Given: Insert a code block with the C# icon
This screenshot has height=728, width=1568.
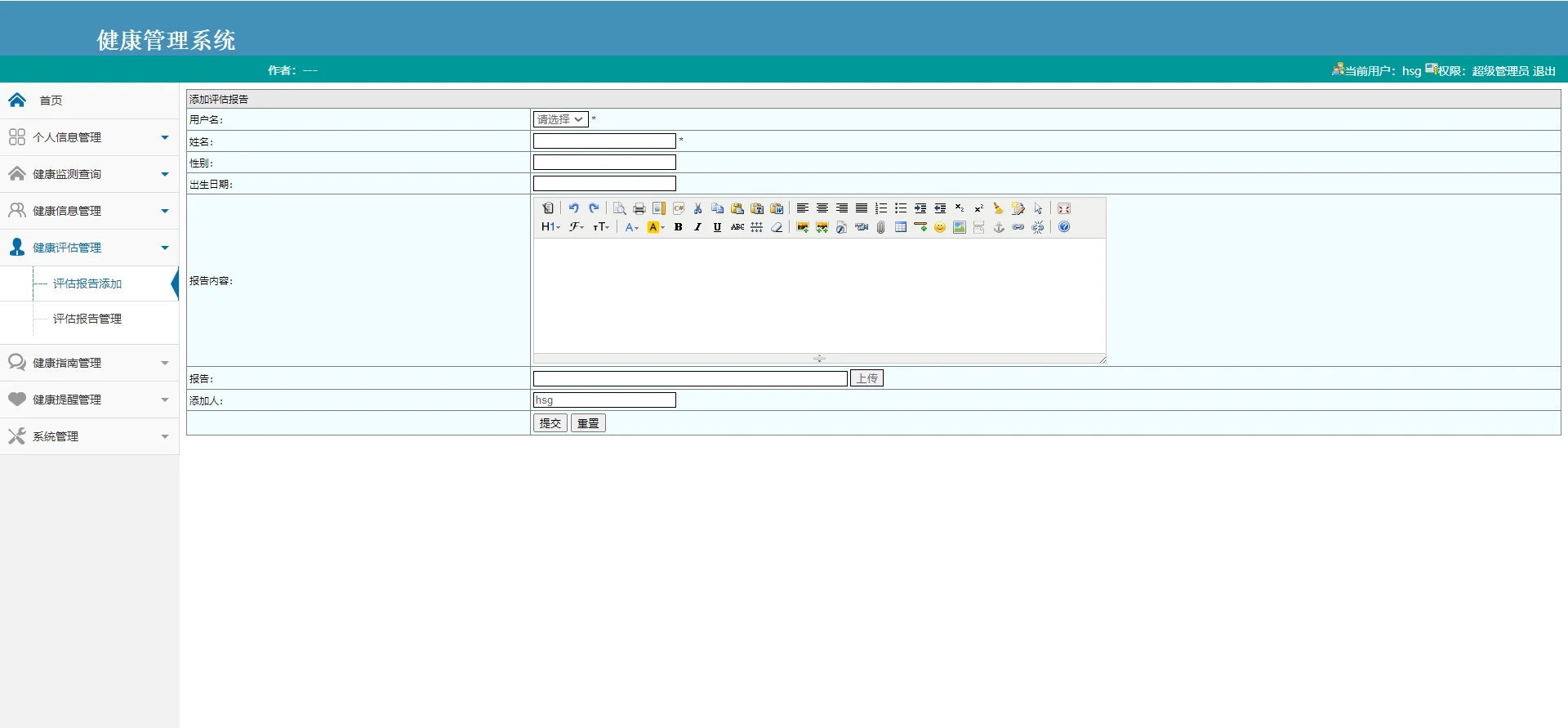Looking at the screenshot, I should tap(679, 208).
